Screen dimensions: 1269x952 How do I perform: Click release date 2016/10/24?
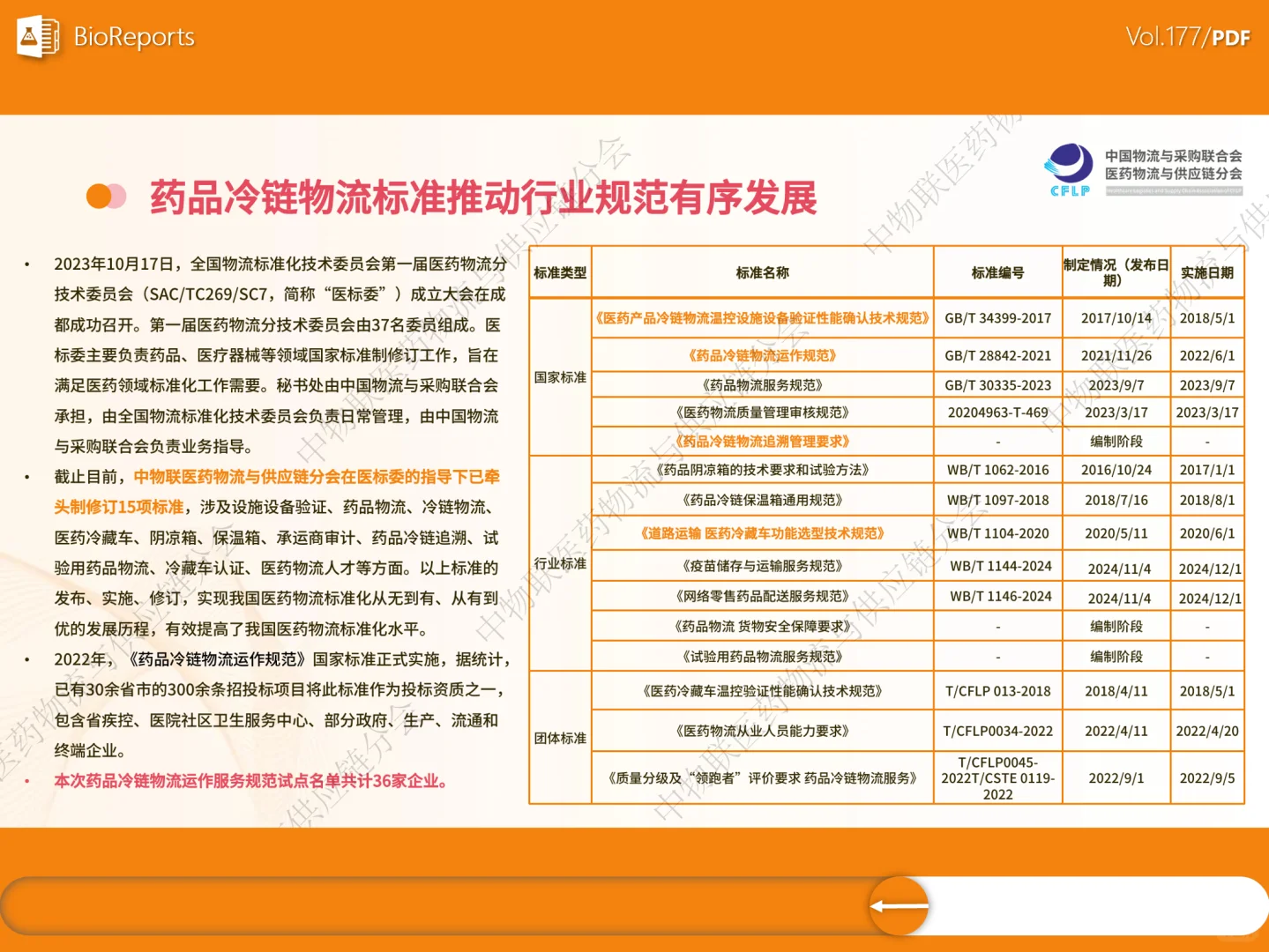[x=1116, y=471]
